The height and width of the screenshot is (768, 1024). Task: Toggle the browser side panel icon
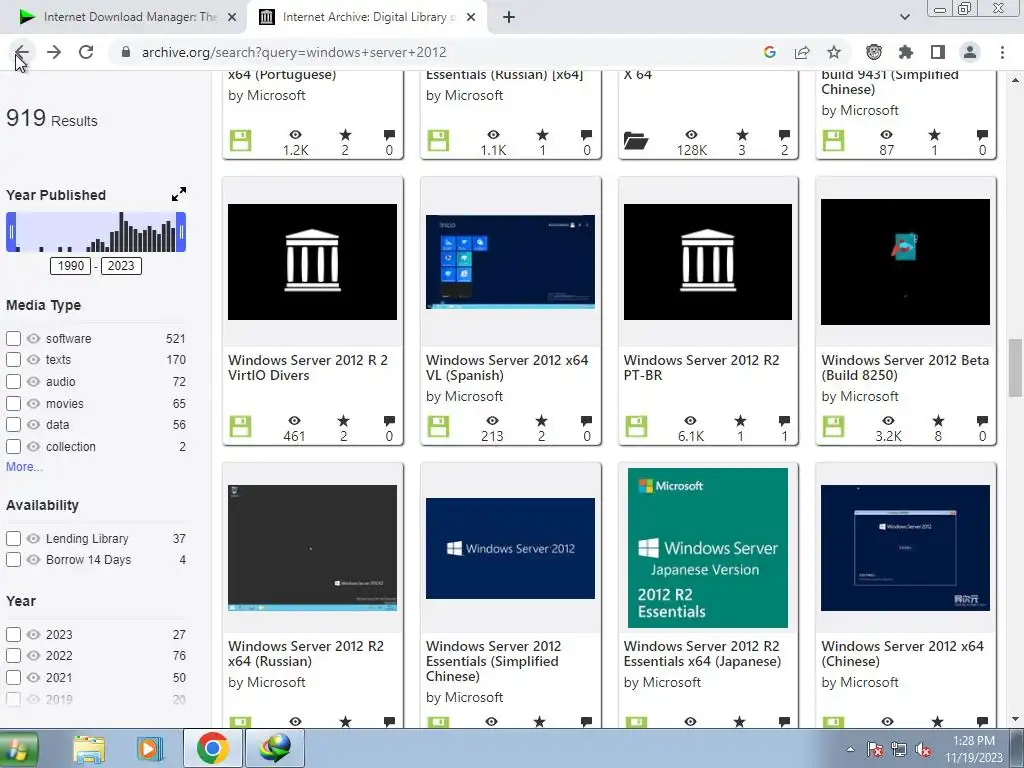click(x=937, y=52)
